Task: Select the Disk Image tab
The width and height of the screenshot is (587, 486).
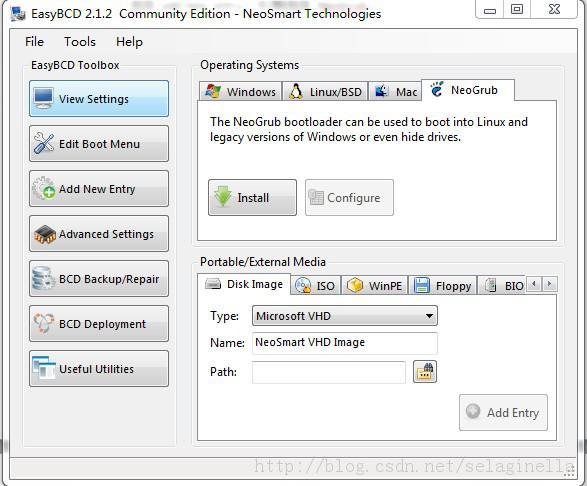Action: (244, 284)
